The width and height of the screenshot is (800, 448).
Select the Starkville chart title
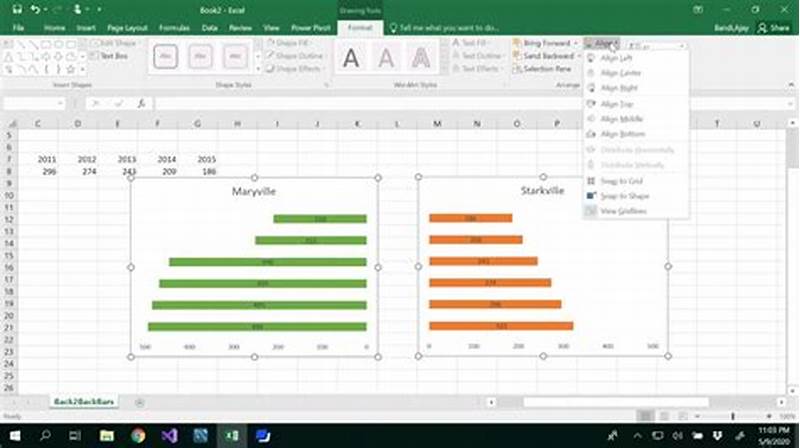542,191
